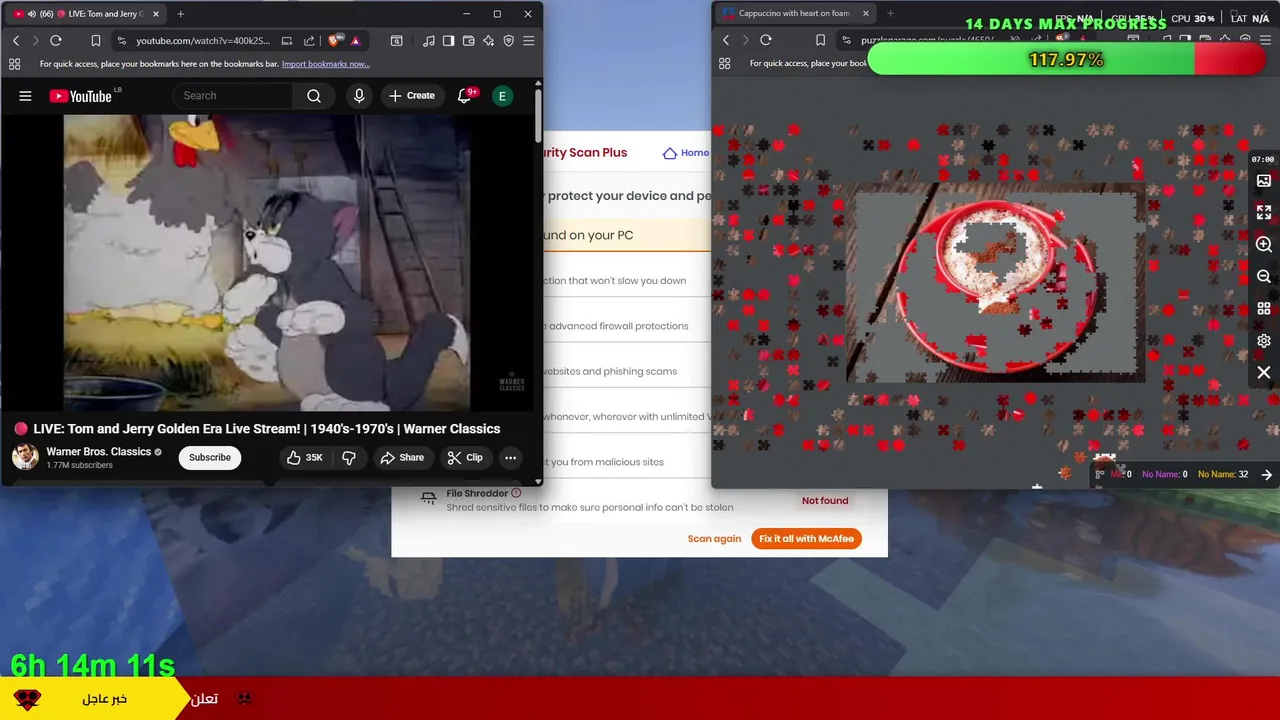Click the Subscribe button

pos(210,458)
